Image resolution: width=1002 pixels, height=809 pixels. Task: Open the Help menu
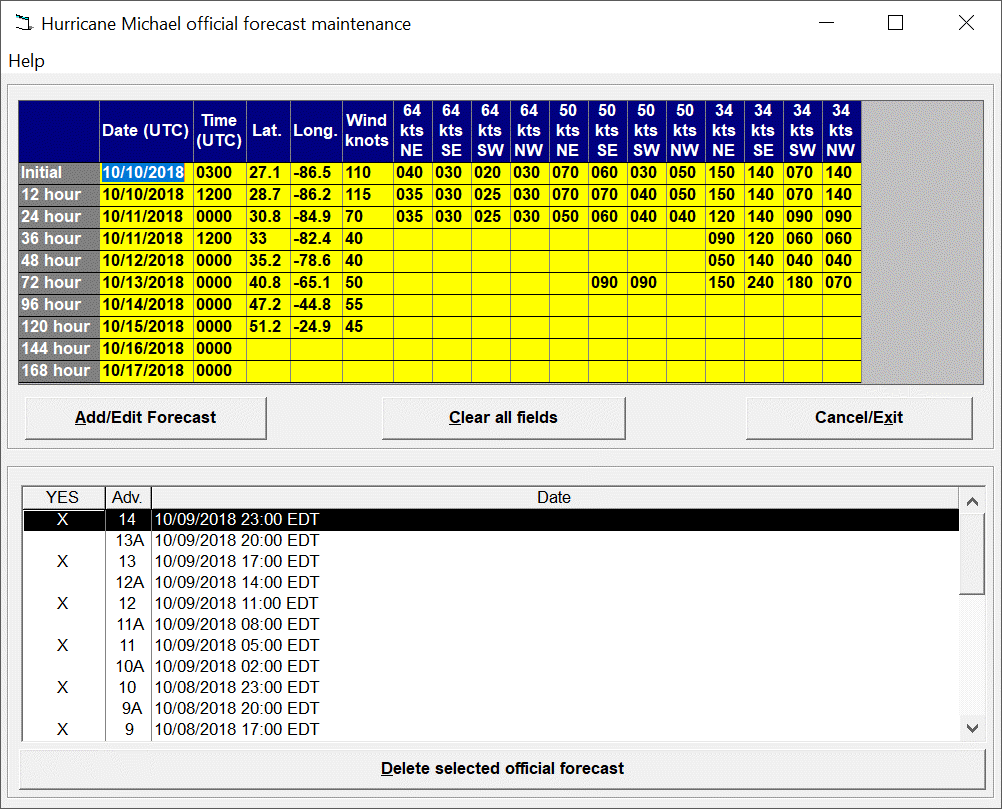click(26, 61)
